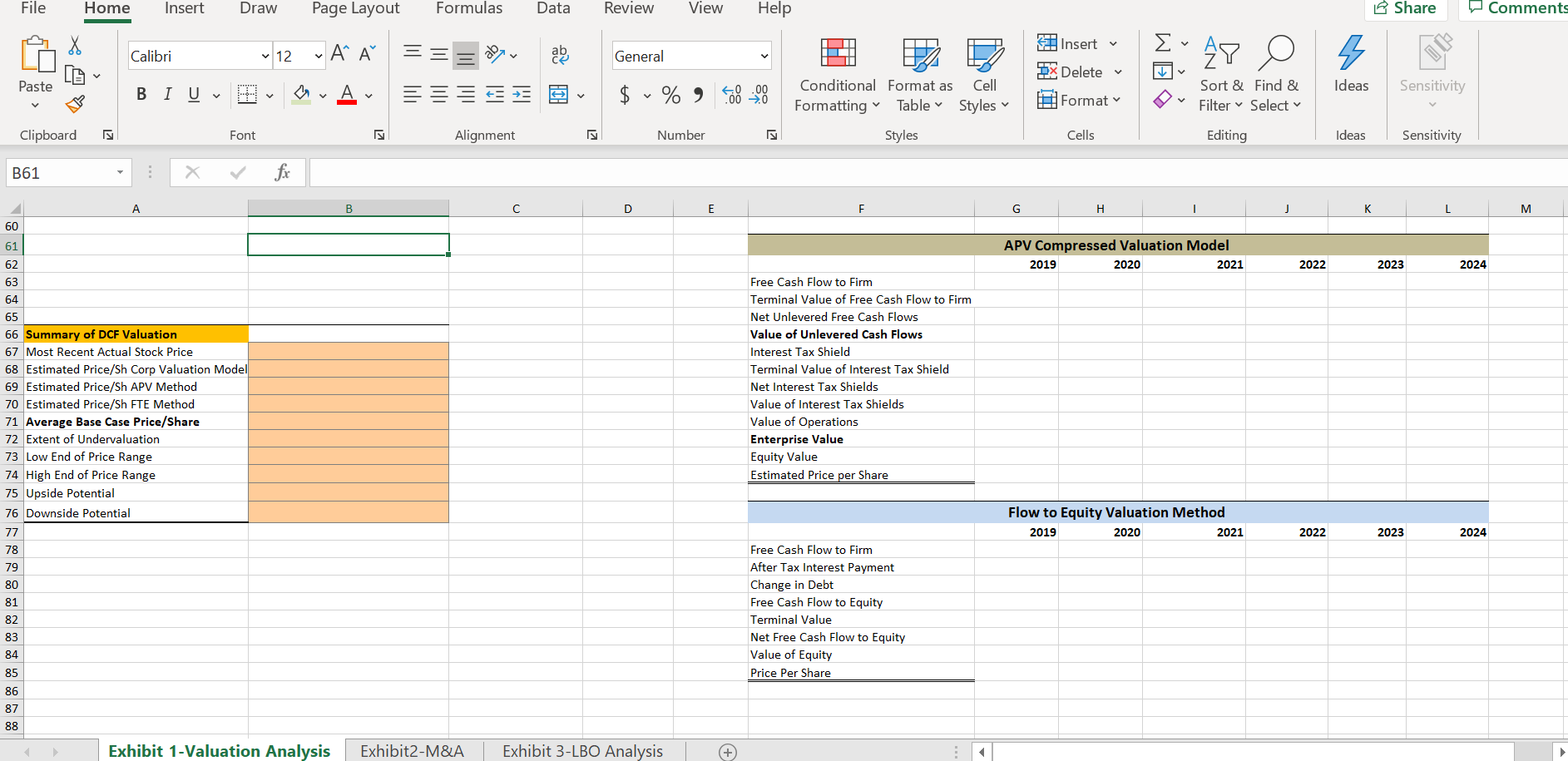Image resolution: width=1568 pixels, height=761 pixels.
Task: Decrease font size with smaller A
Action: pyautogui.click(x=368, y=54)
